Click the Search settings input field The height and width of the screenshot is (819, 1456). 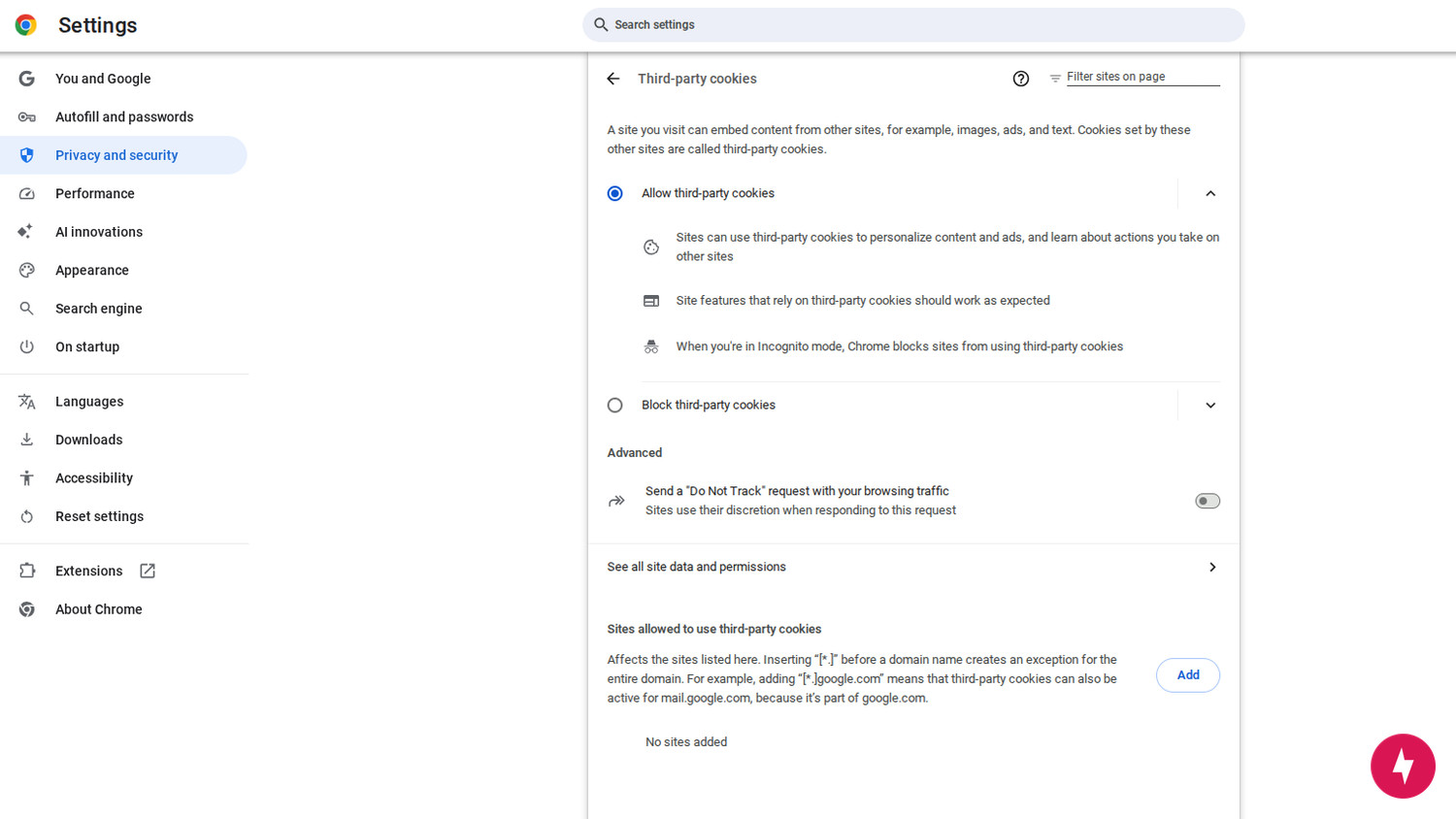(913, 25)
